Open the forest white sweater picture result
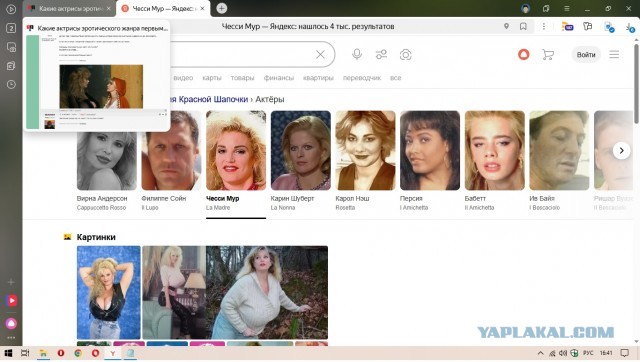The width and height of the screenshot is (640, 362). point(267,292)
